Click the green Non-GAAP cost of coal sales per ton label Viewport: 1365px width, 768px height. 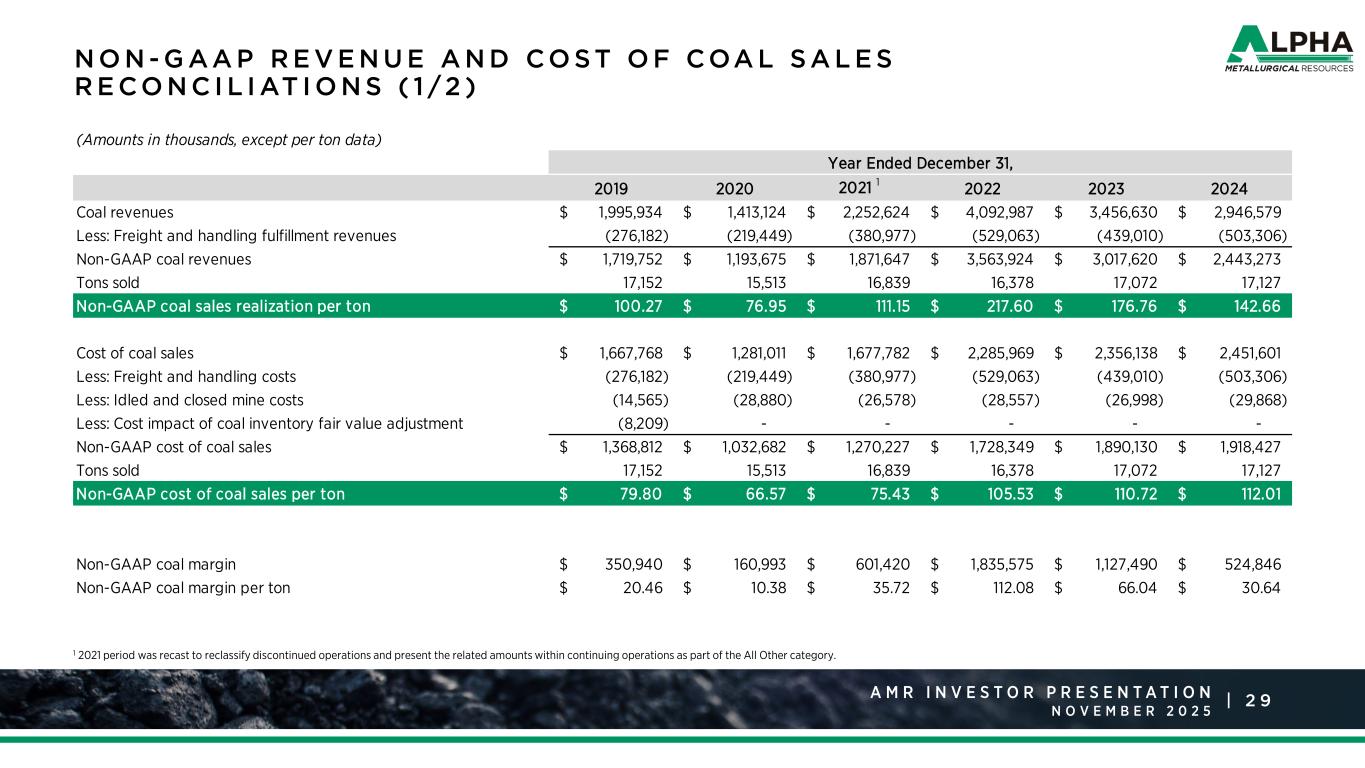click(207, 493)
